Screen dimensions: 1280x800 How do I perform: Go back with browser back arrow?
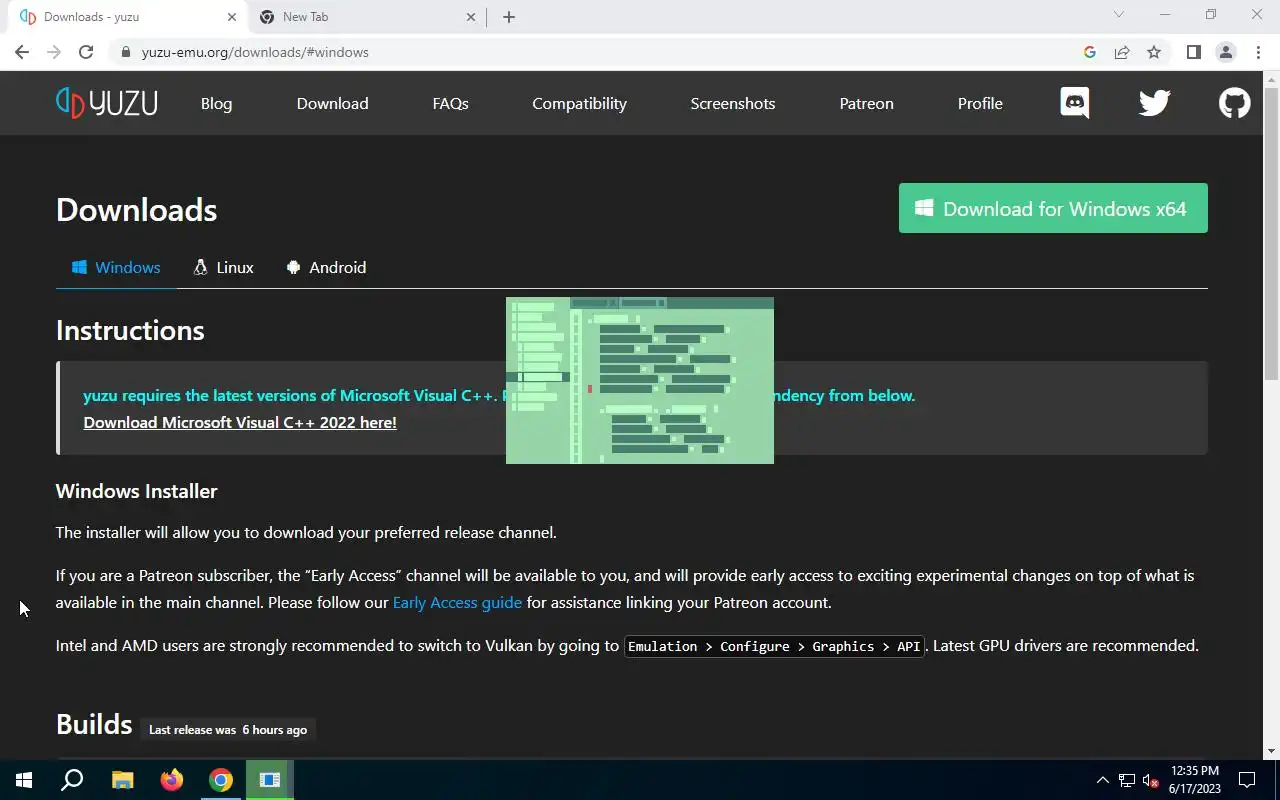[x=22, y=52]
